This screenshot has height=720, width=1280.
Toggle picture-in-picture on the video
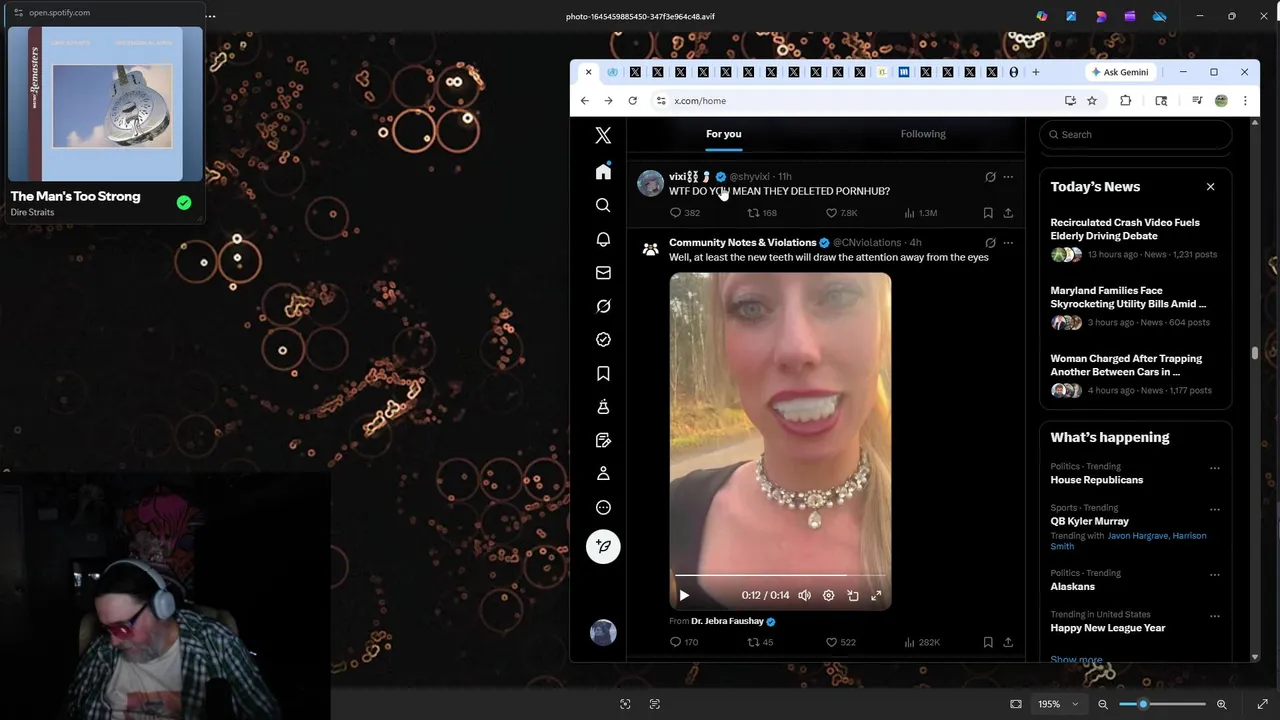click(x=853, y=595)
